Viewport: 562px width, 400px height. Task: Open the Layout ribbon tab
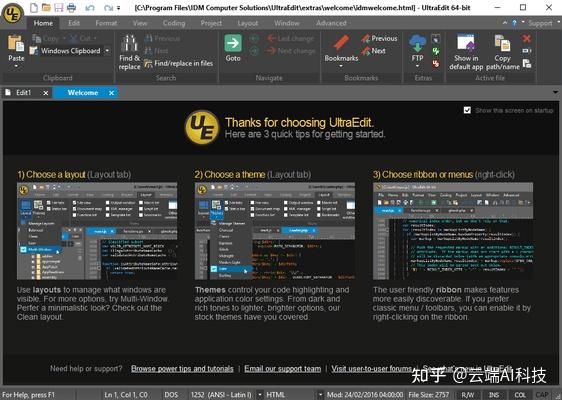tap(248, 23)
